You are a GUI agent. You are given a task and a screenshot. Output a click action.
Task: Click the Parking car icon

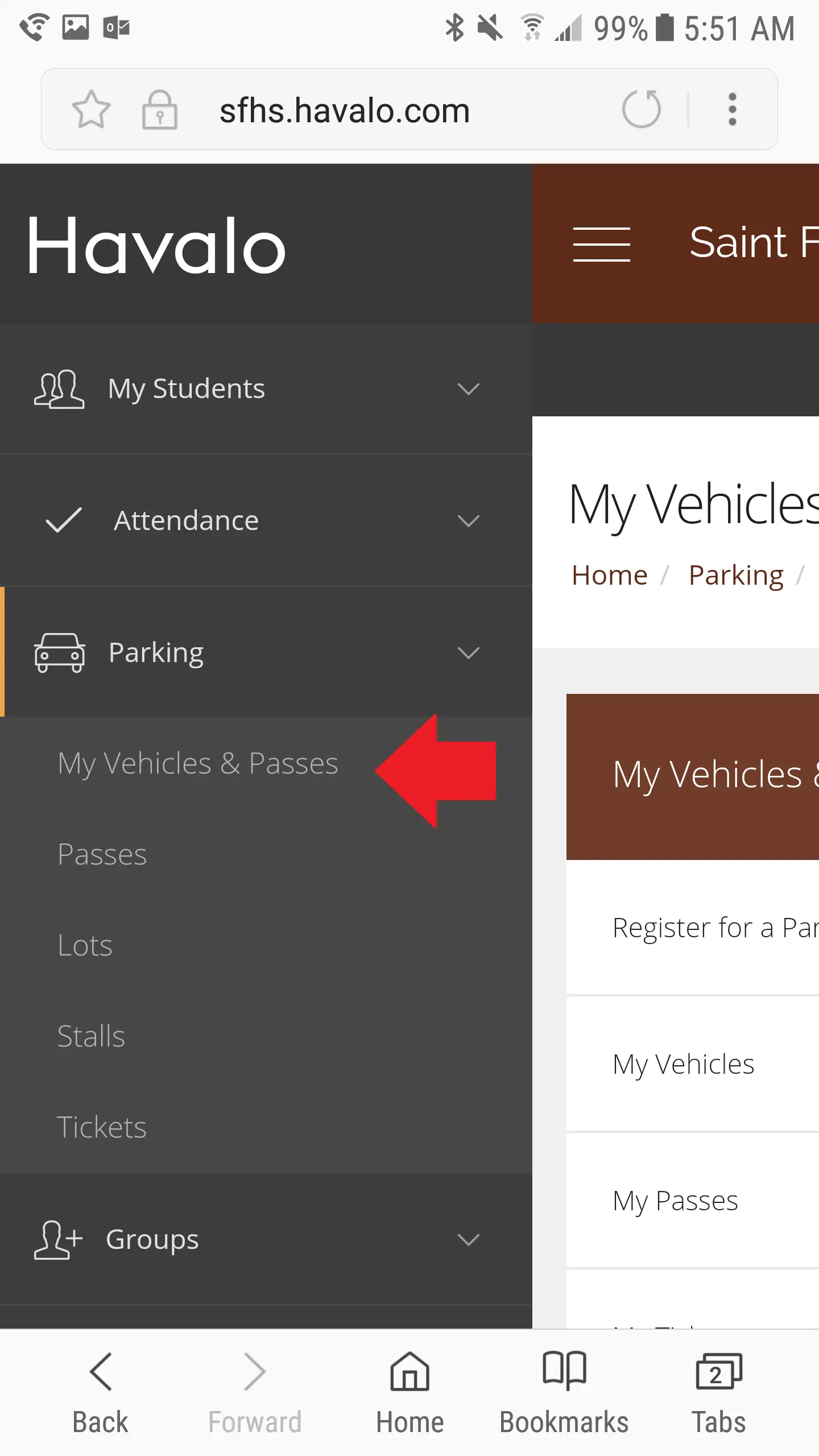pos(60,652)
